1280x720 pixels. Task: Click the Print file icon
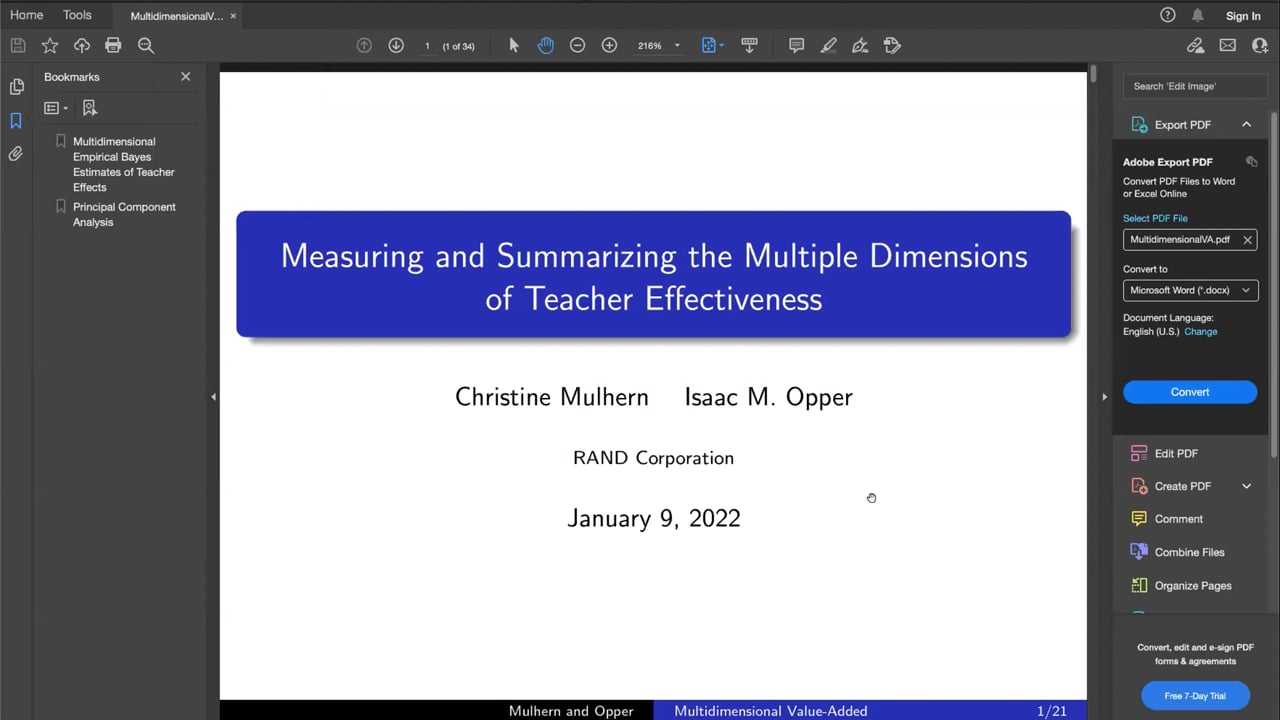(113, 45)
